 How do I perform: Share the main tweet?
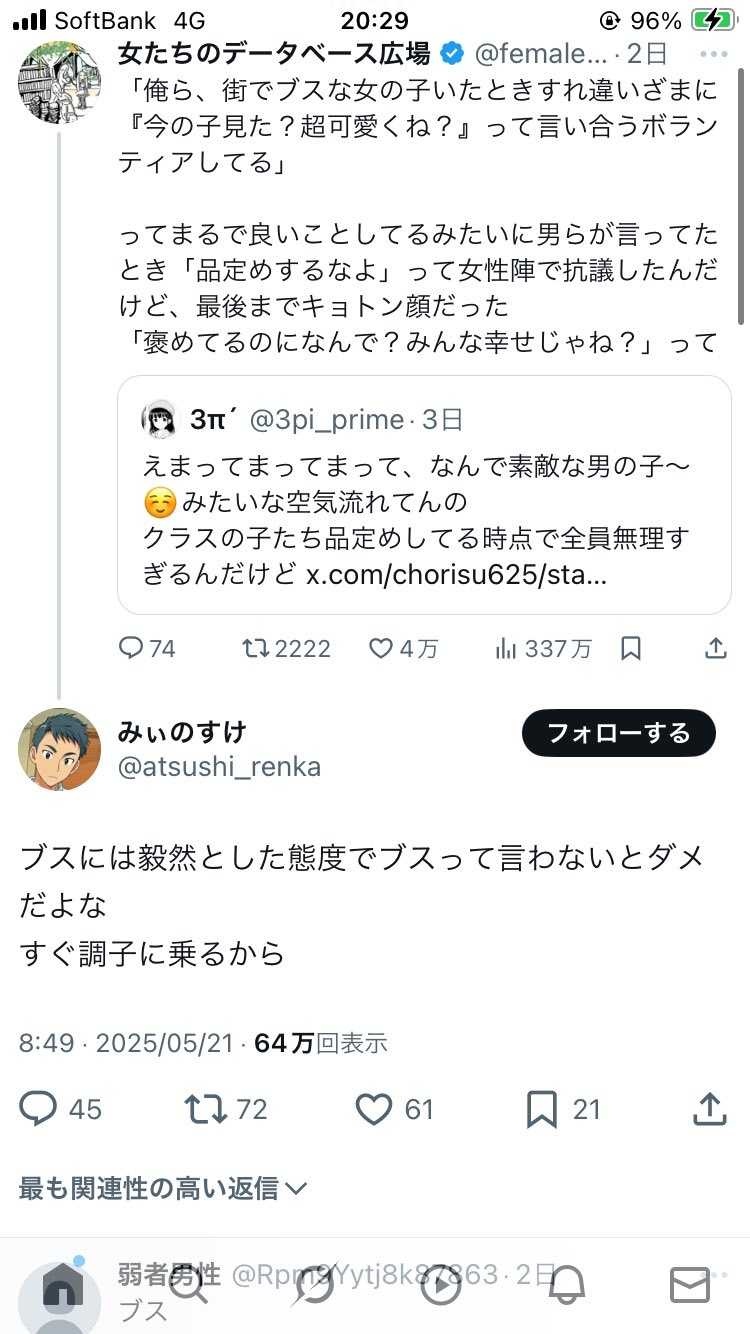pos(709,1108)
